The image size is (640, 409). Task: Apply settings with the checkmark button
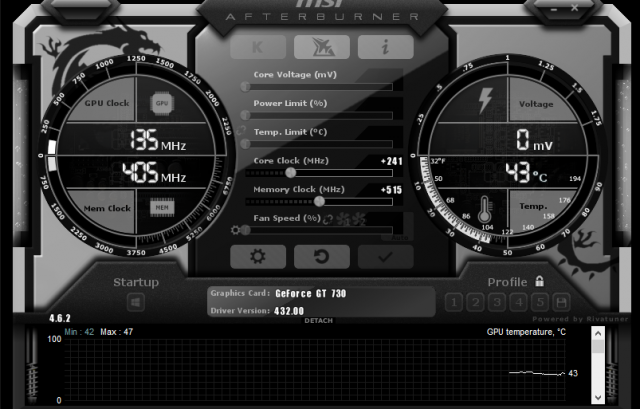pos(385,256)
